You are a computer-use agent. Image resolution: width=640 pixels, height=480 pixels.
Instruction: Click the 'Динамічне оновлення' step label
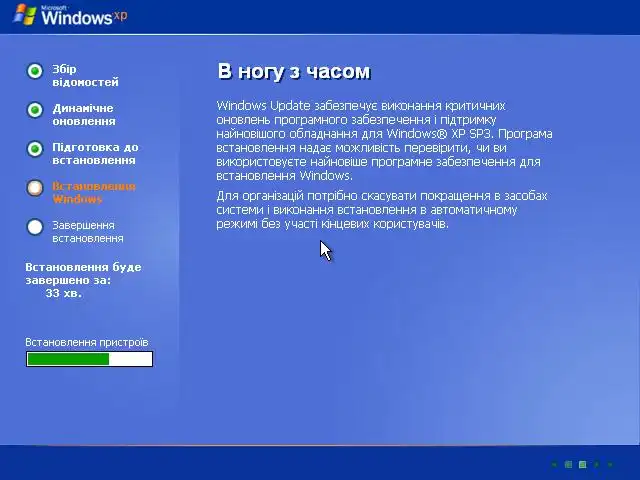84,115
